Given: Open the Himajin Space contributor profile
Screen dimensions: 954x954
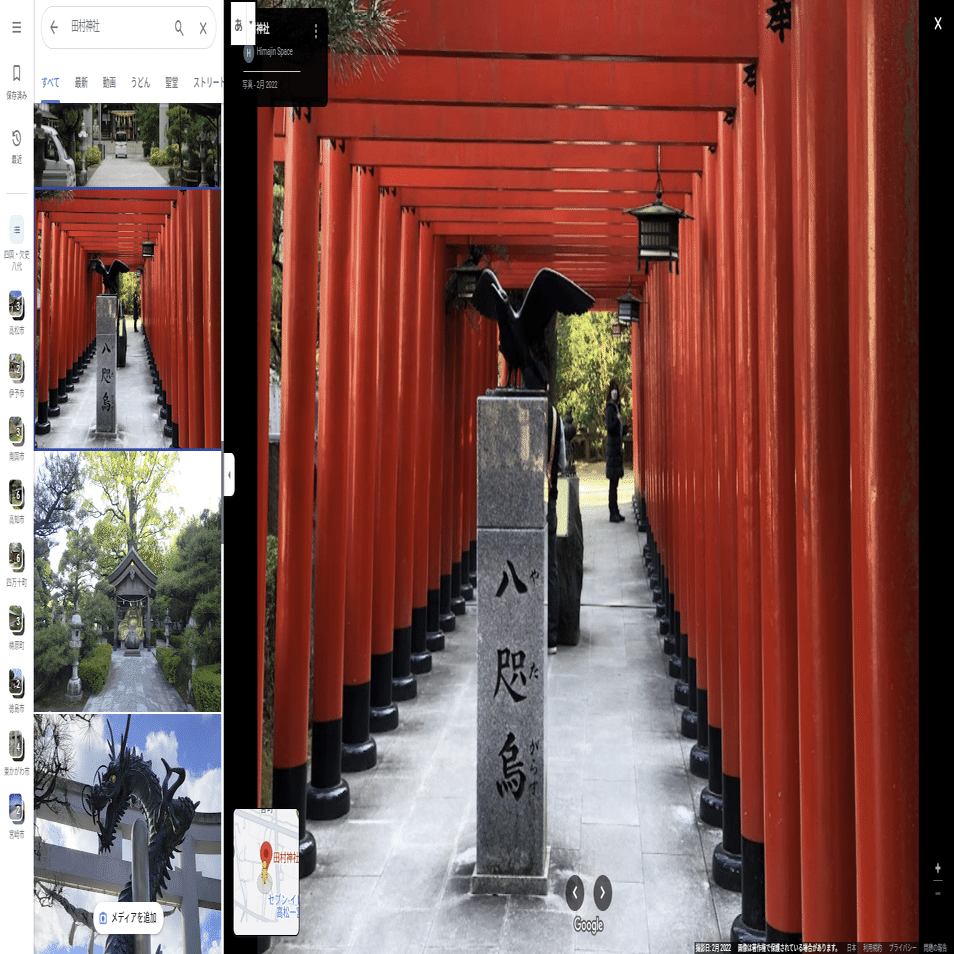Looking at the screenshot, I should coord(274,52).
